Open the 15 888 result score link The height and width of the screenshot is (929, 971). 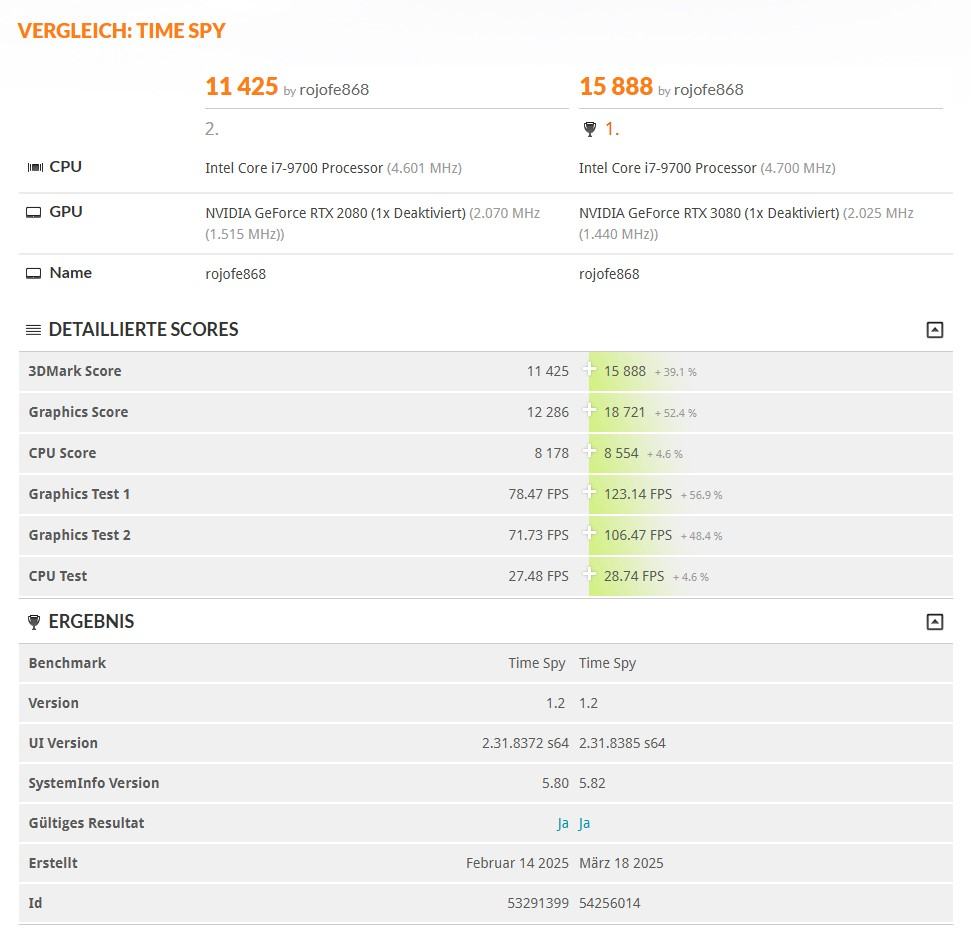coord(616,87)
